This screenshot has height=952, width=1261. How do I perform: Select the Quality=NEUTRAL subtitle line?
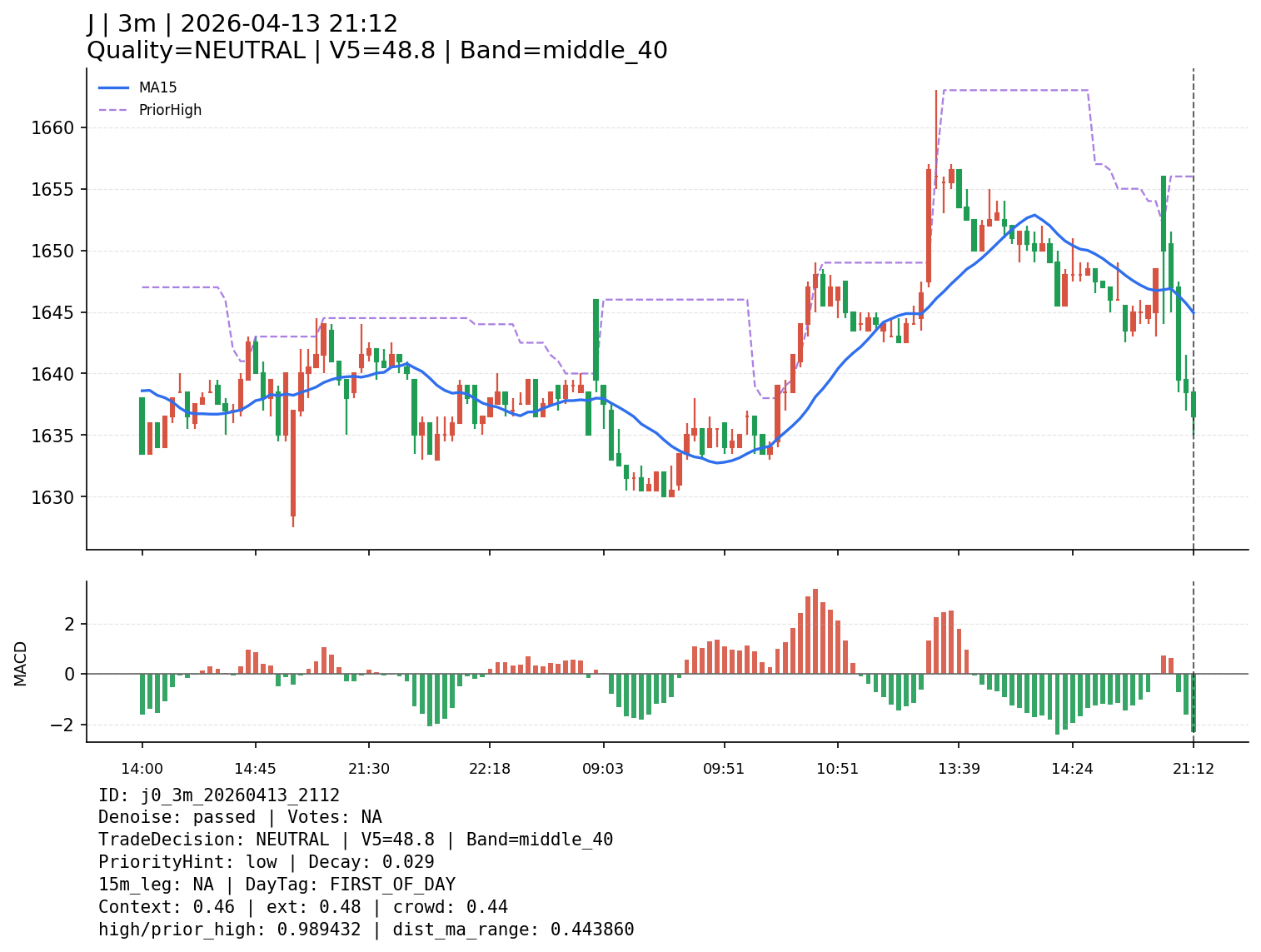click(376, 51)
